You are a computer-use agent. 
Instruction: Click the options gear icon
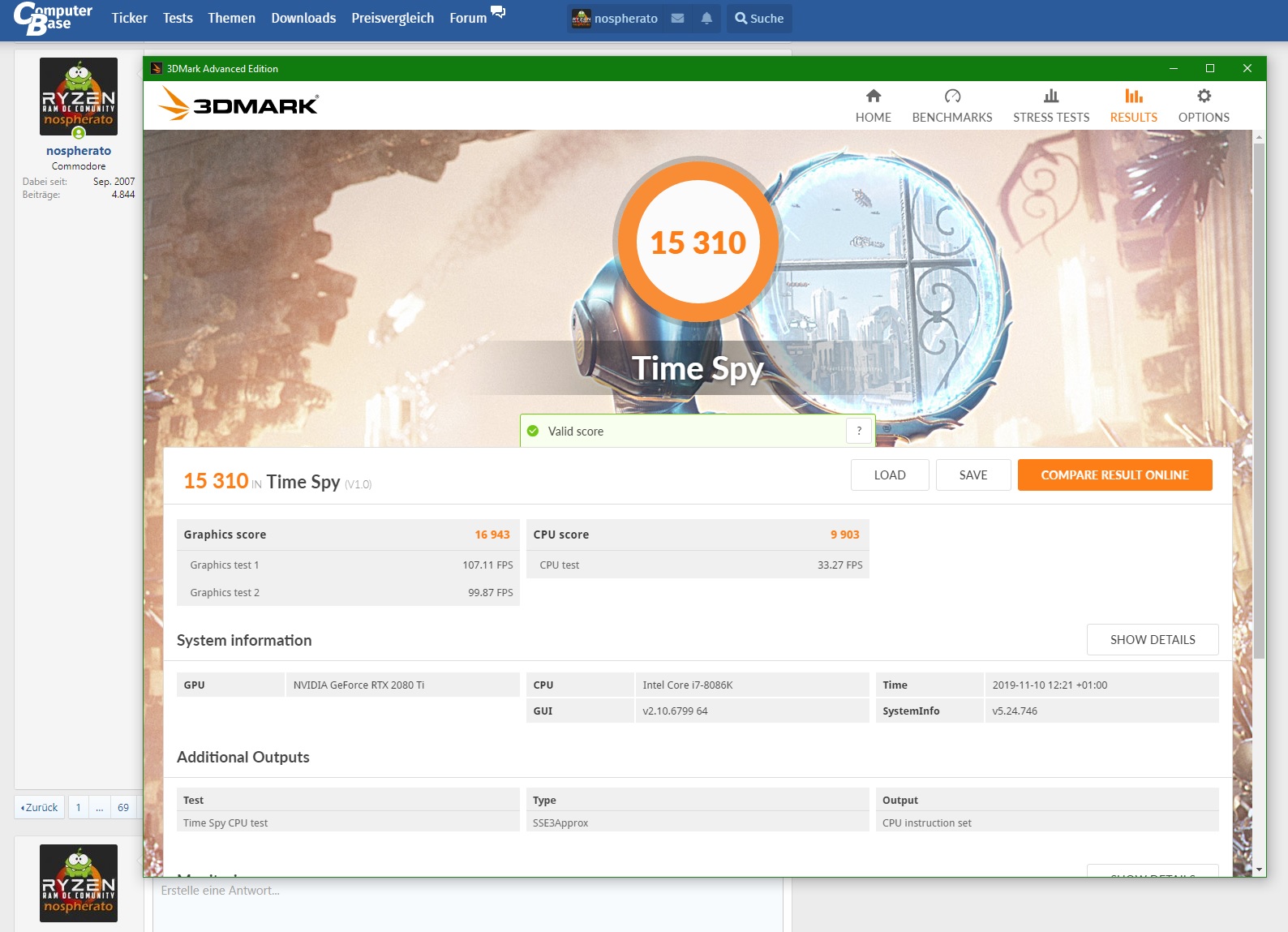1204,96
